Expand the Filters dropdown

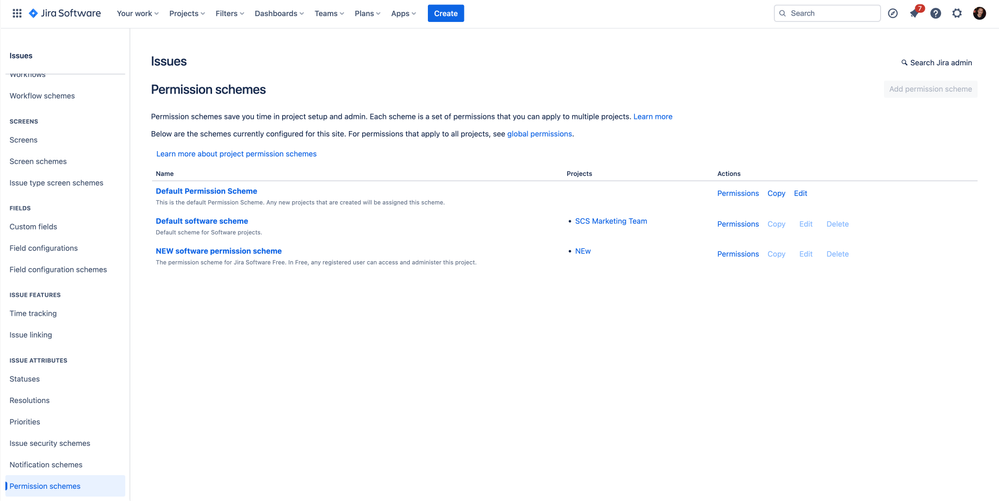(x=230, y=13)
